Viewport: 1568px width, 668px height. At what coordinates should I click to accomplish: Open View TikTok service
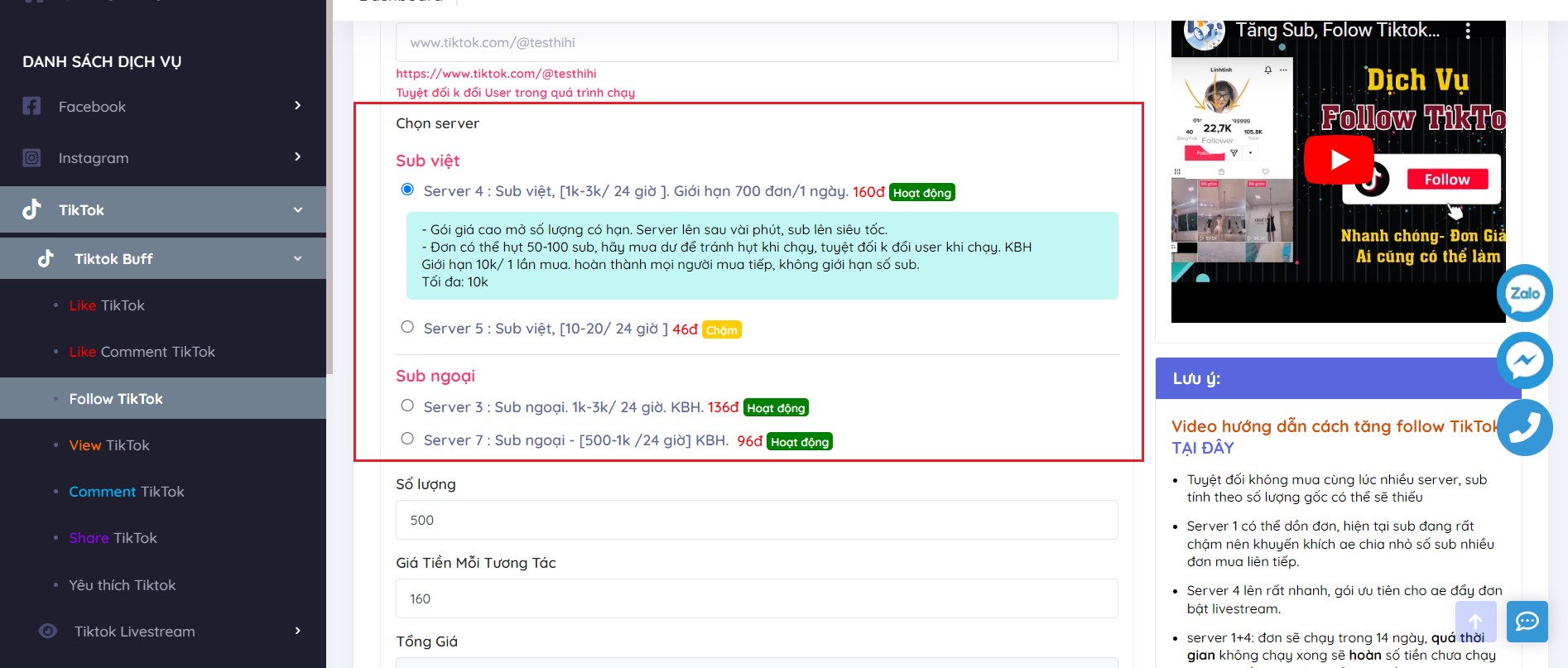109,445
